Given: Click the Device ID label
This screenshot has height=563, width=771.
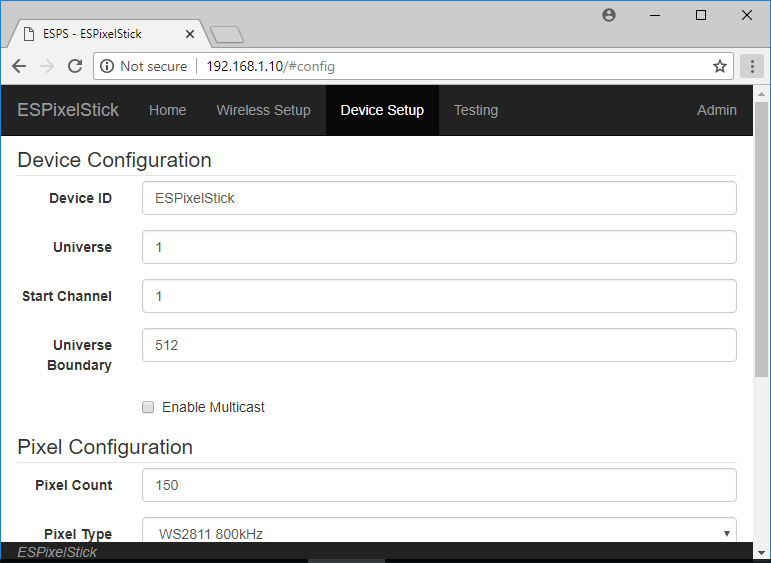Looking at the screenshot, I should click(81, 198).
